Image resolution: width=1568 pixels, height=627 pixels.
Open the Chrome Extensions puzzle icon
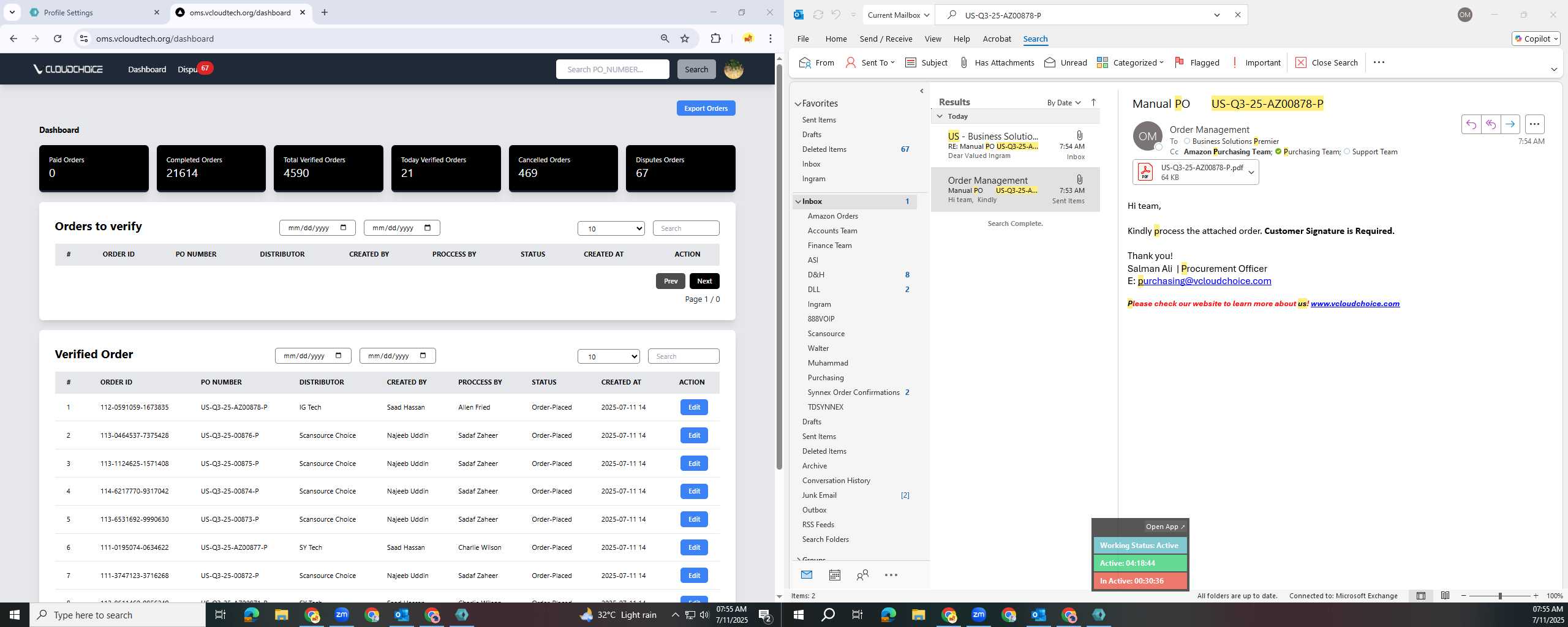pyautogui.click(x=715, y=39)
